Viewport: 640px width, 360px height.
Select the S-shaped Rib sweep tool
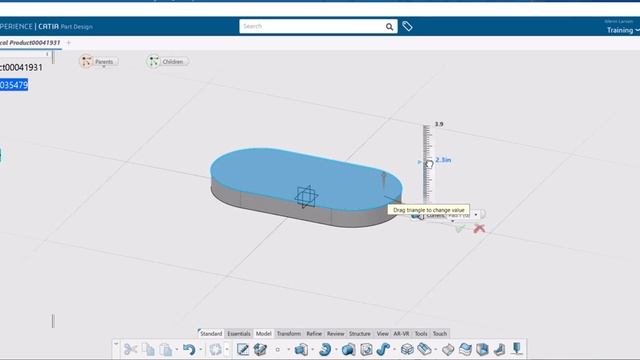[383, 349]
